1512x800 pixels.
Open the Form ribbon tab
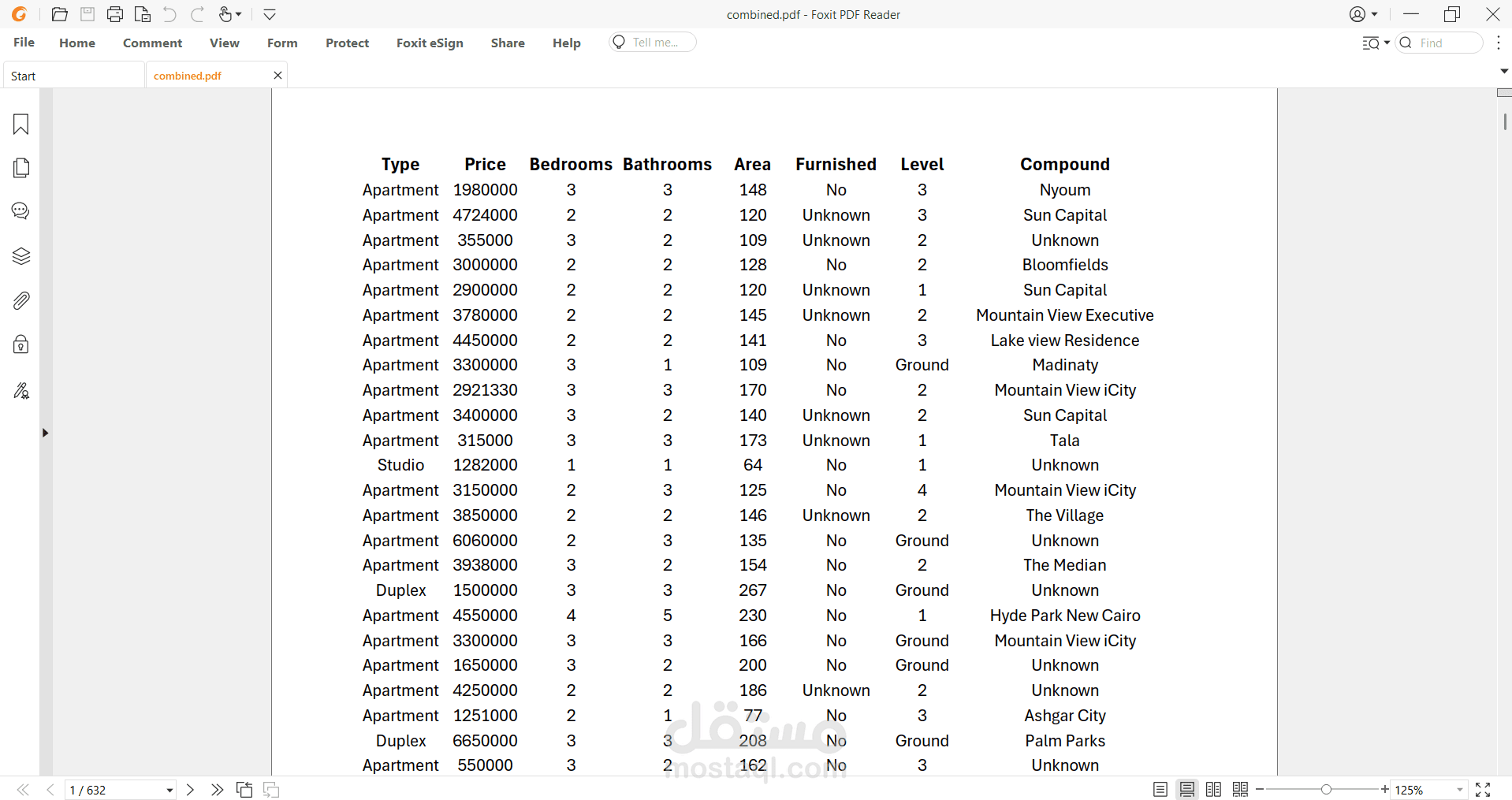pos(282,43)
